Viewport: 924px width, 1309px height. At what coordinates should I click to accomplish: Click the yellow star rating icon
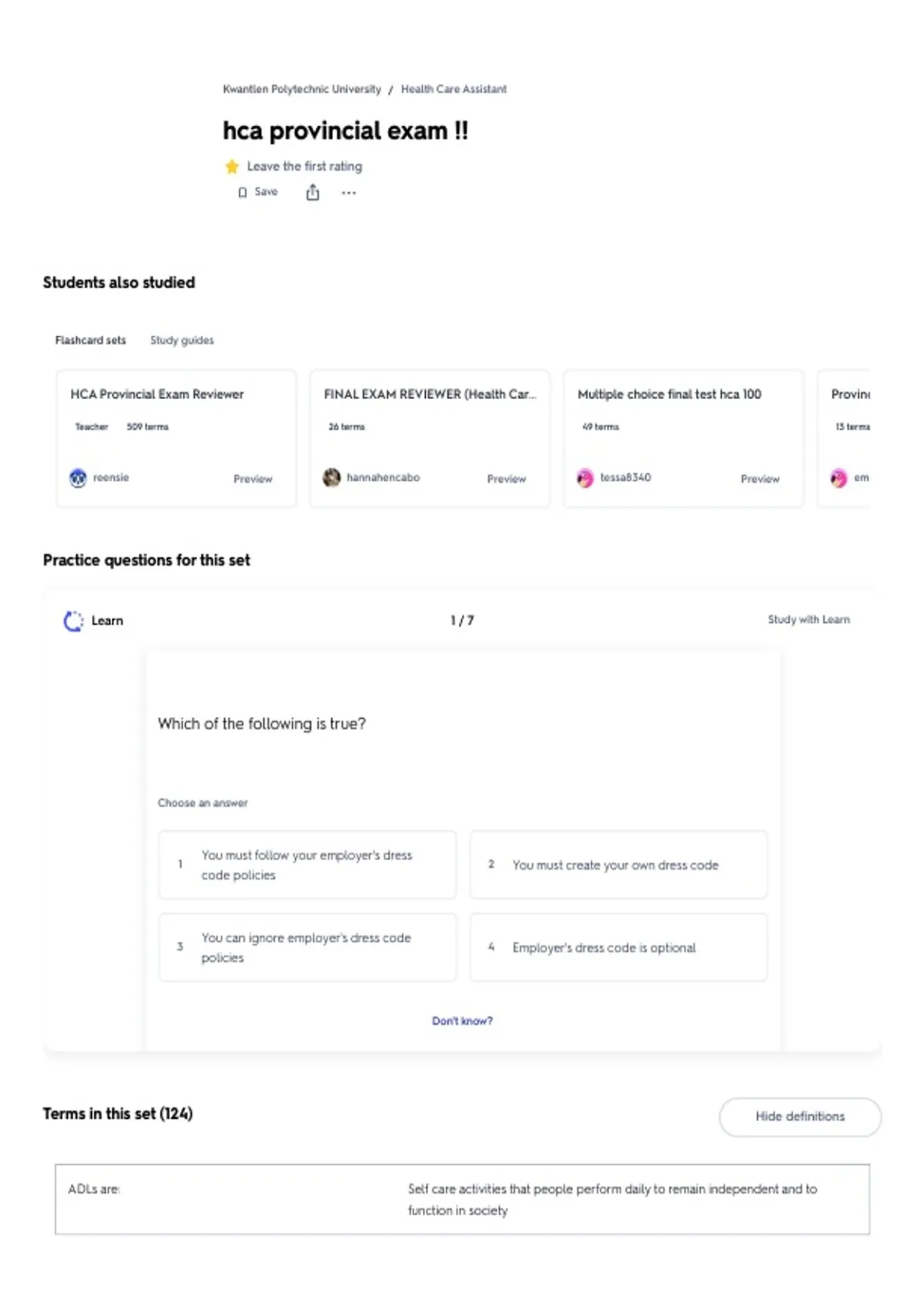click(232, 166)
